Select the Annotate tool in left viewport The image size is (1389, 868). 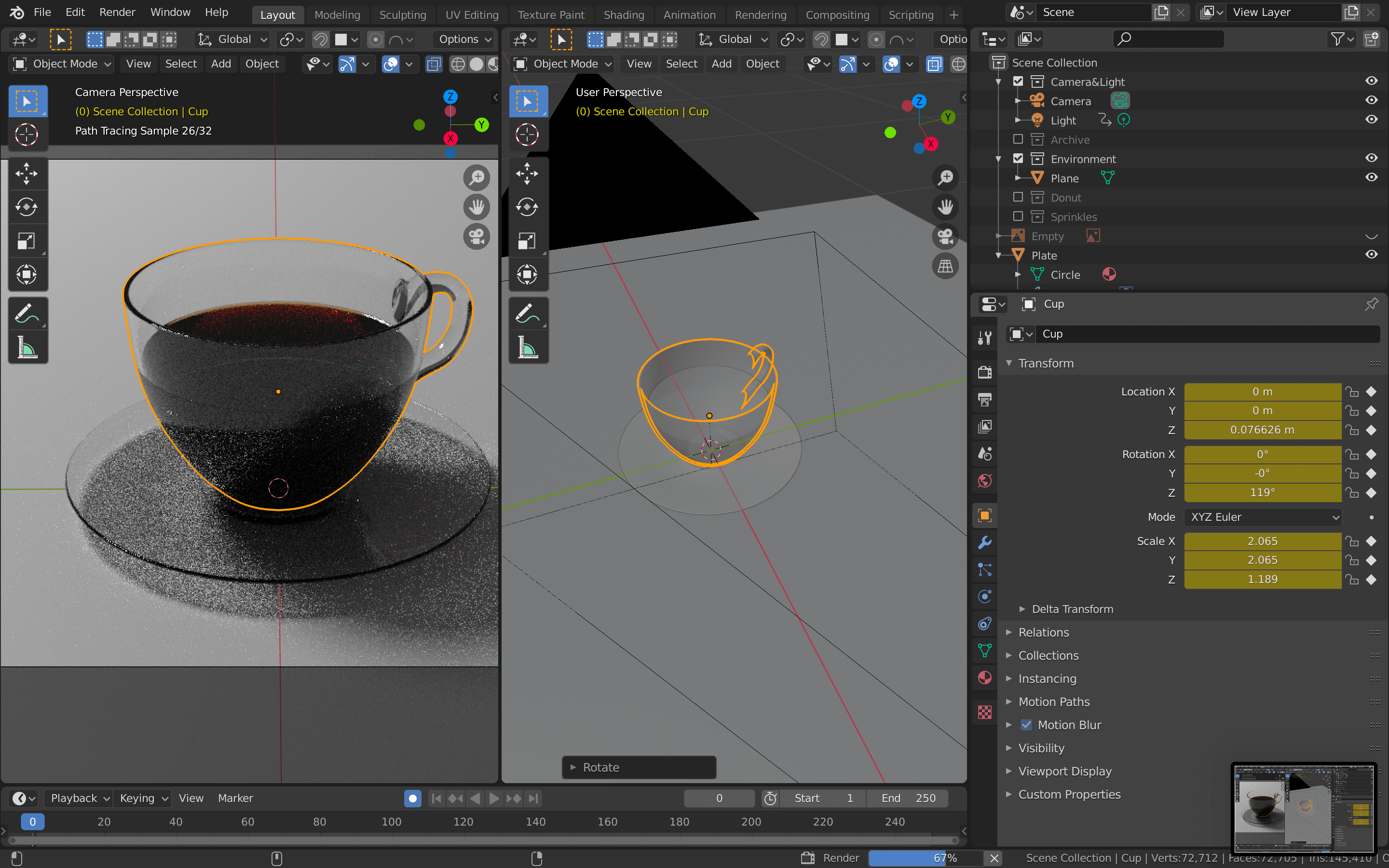(x=27, y=314)
